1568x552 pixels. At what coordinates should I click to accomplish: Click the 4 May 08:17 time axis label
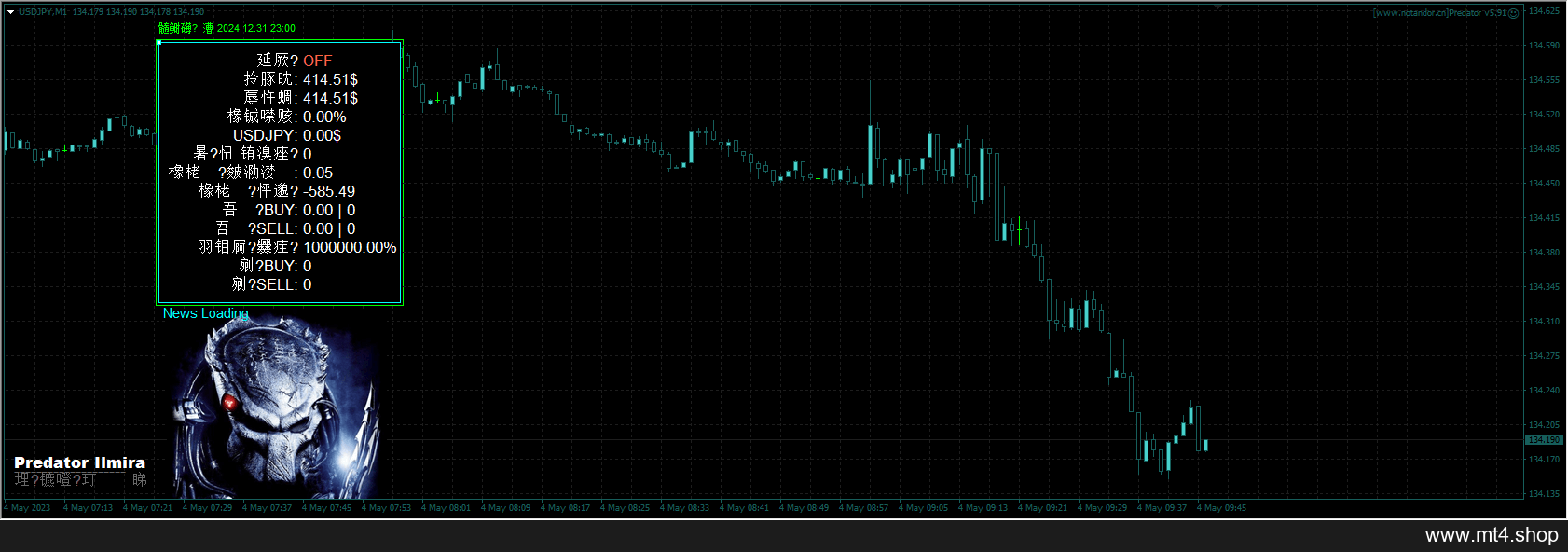pos(565,508)
